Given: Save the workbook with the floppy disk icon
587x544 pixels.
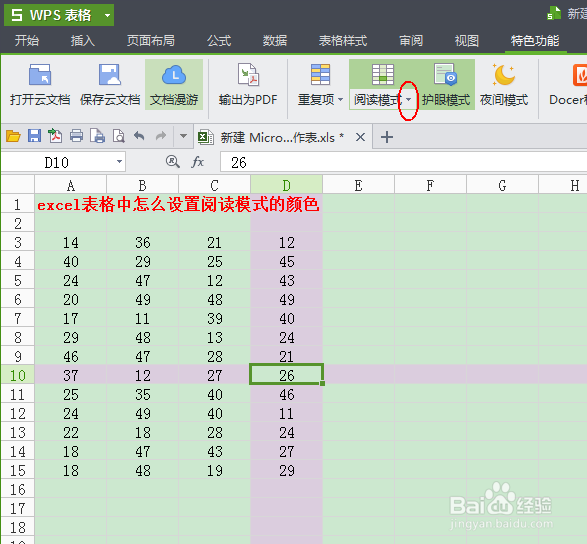Looking at the screenshot, I should 34,136.
